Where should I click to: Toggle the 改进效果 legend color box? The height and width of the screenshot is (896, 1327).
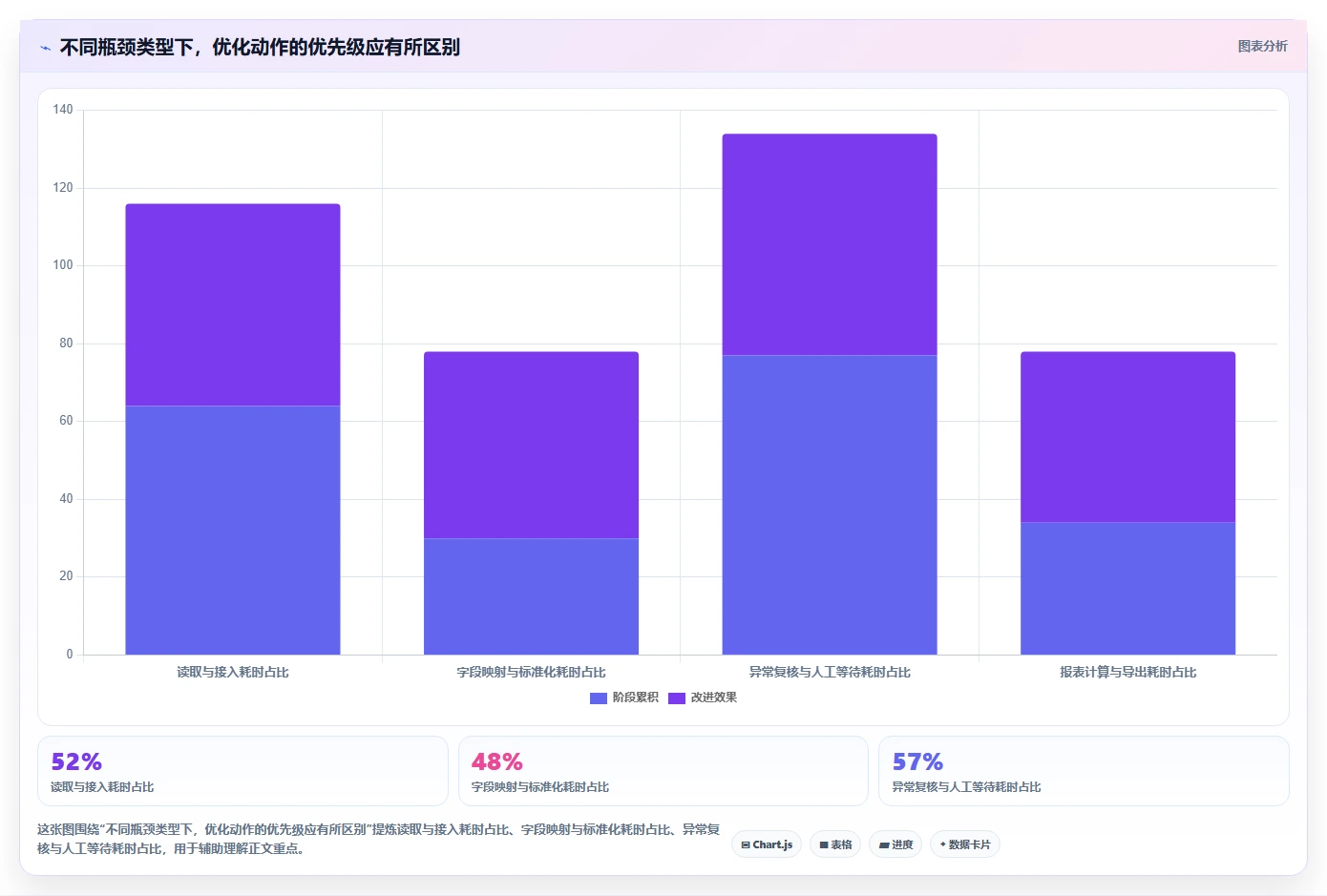coord(677,698)
